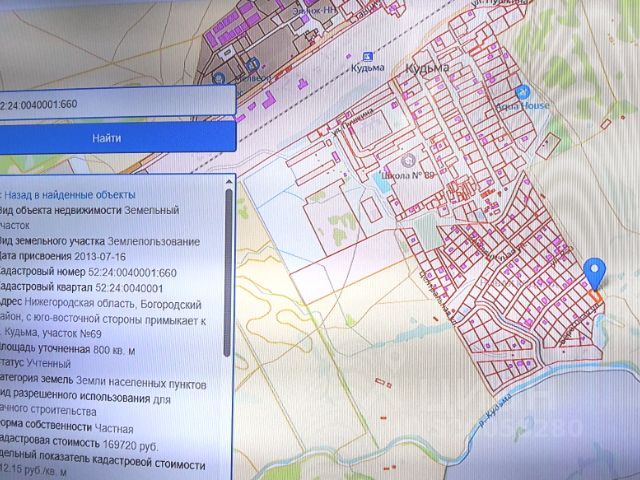640x480 pixels.
Task: Click the blue location pin marker on map
Action: 594,274
